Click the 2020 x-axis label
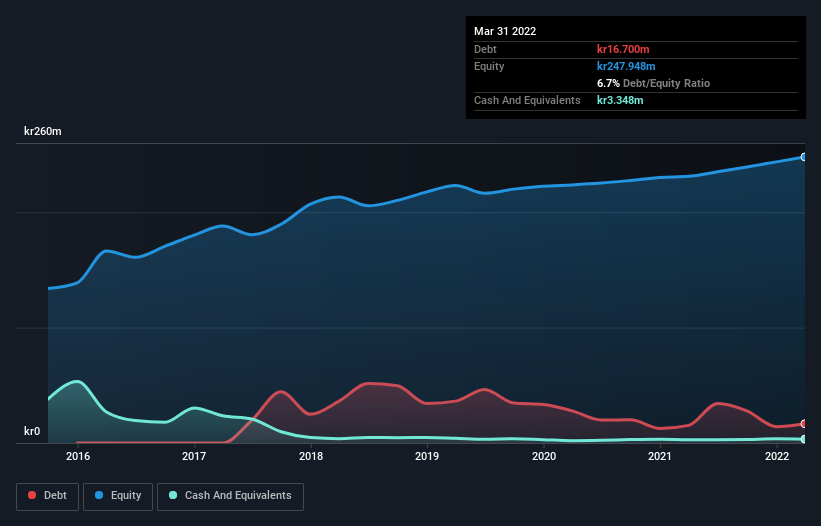The width and height of the screenshot is (821, 526). tap(544, 456)
